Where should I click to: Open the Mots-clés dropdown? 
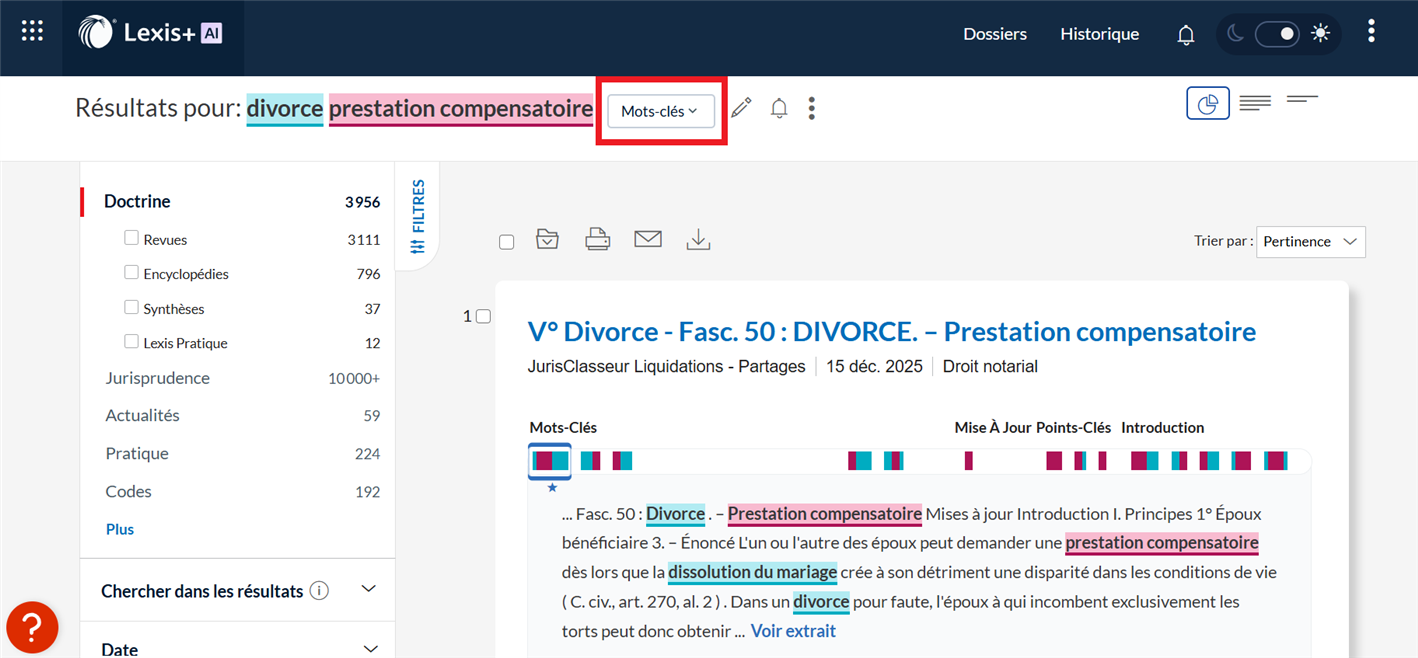tap(660, 111)
